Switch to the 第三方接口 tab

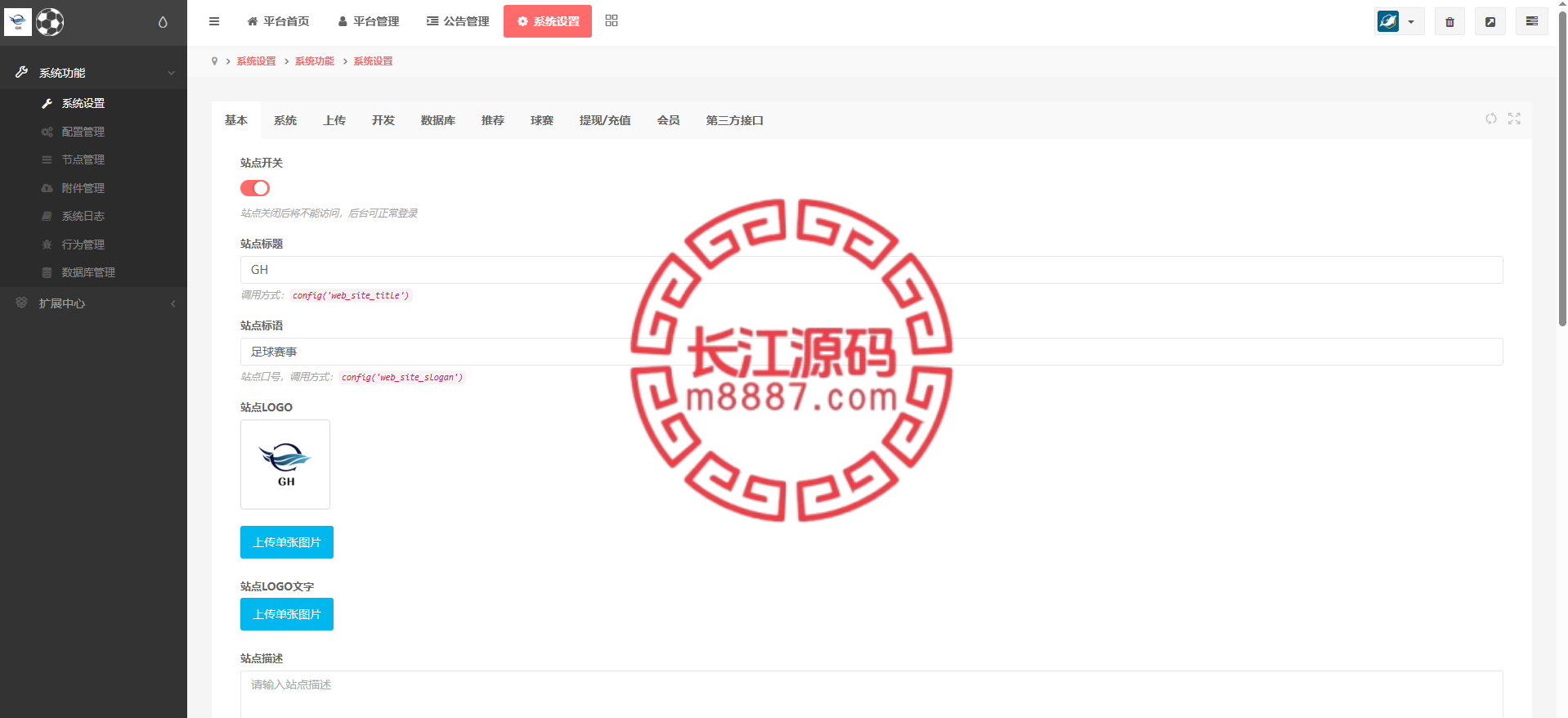(735, 120)
